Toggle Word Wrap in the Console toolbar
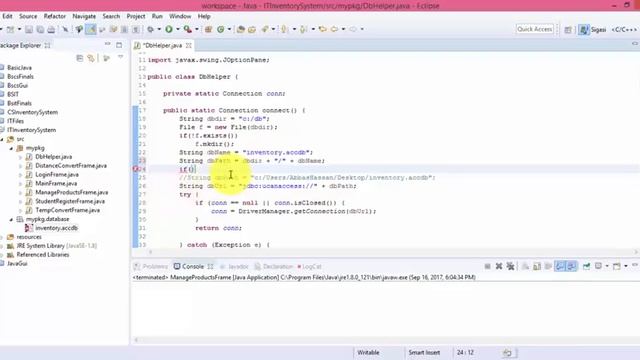The height and width of the screenshot is (360, 640). [x=548, y=267]
